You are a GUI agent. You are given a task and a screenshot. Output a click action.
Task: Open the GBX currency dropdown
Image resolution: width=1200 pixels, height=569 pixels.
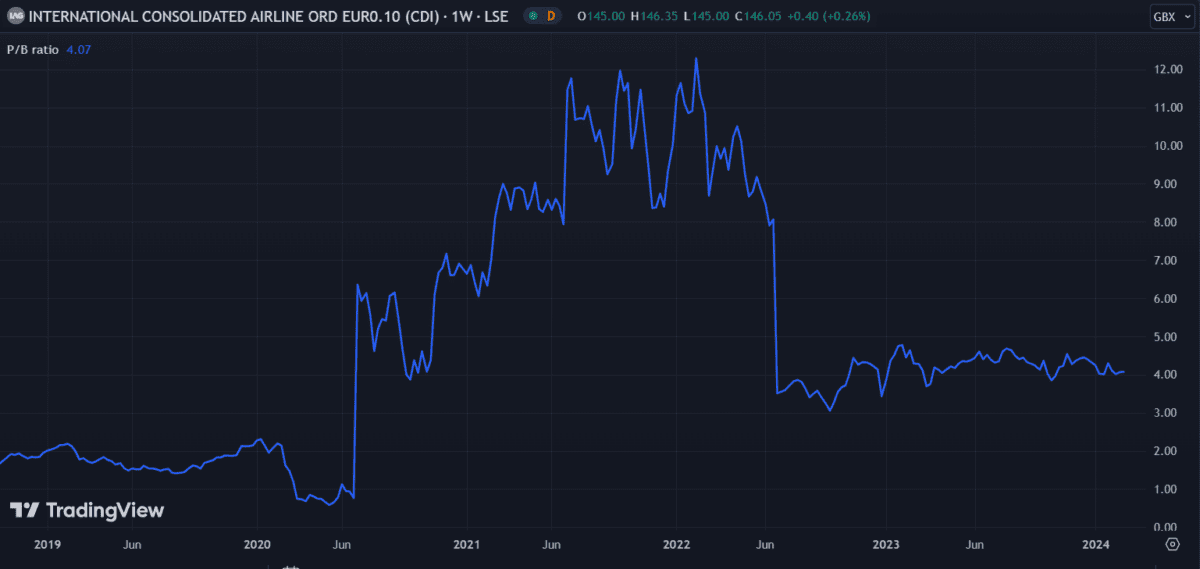(1169, 16)
